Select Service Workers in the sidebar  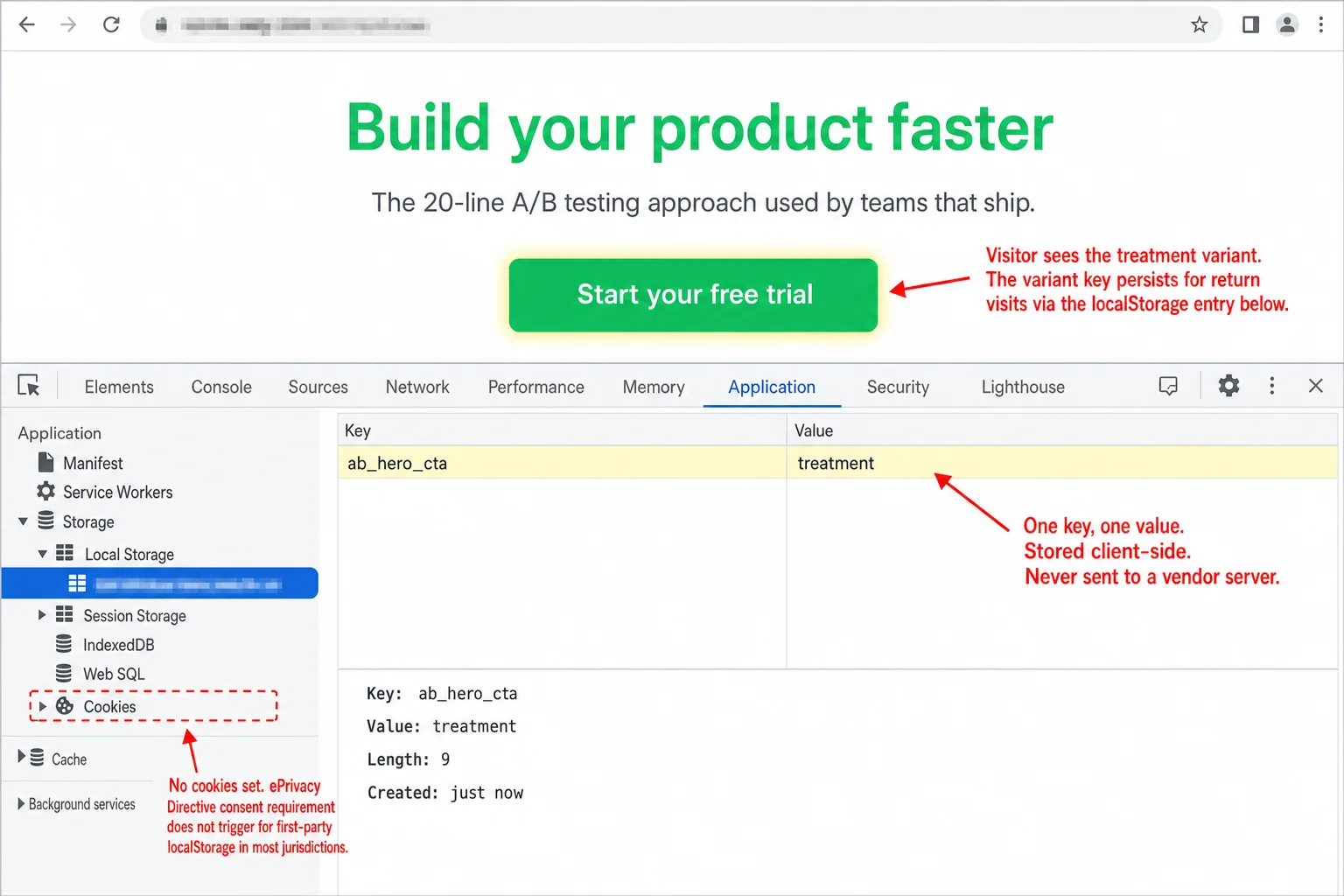(117, 492)
